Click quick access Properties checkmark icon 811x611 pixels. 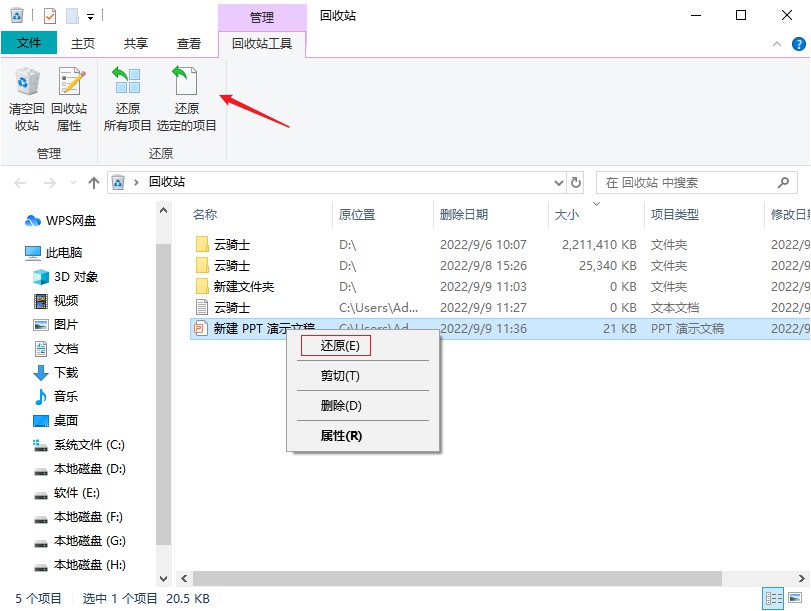pyautogui.click(x=50, y=16)
